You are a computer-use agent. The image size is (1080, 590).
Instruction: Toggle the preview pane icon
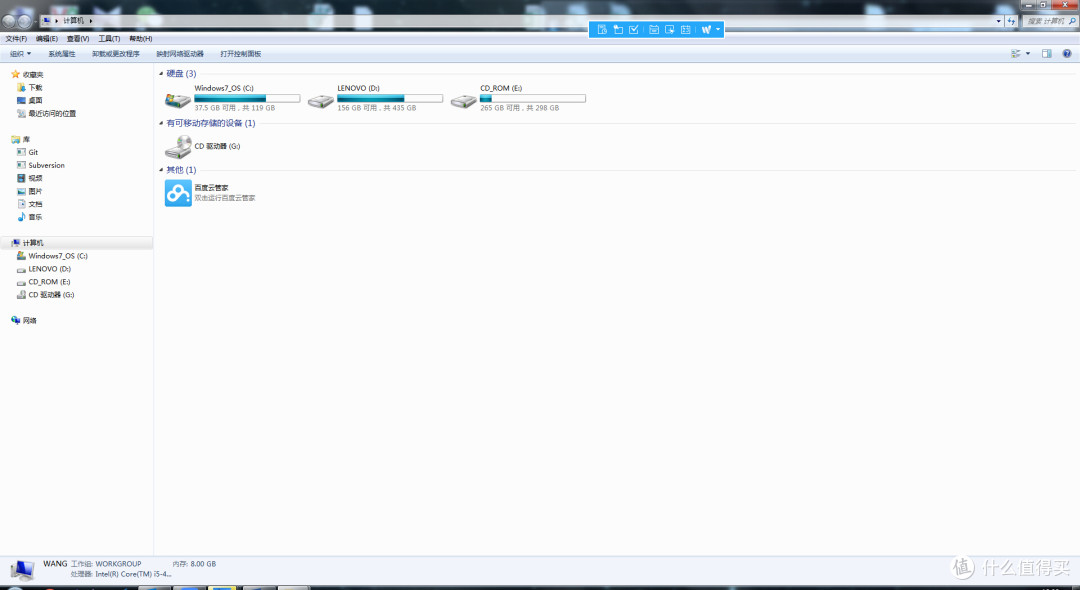click(1046, 54)
